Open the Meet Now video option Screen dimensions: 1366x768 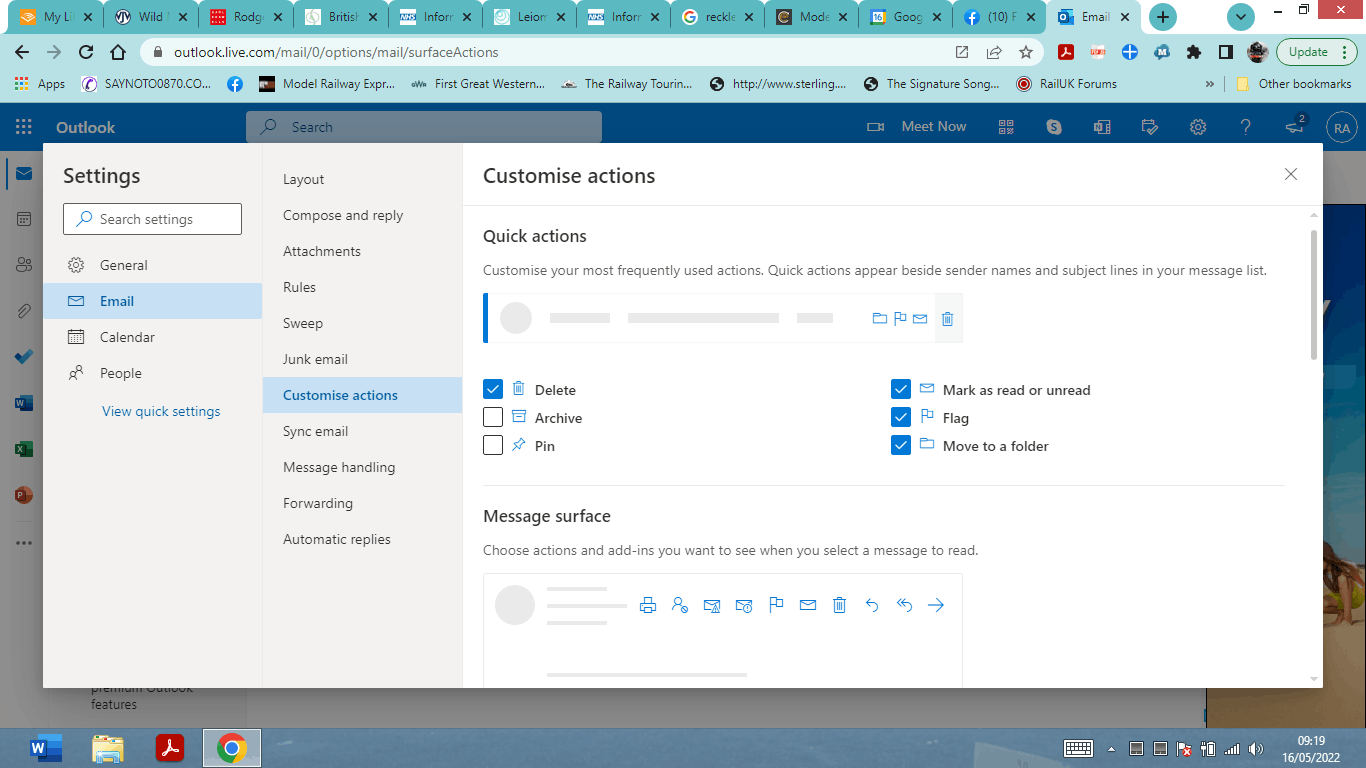pos(916,127)
